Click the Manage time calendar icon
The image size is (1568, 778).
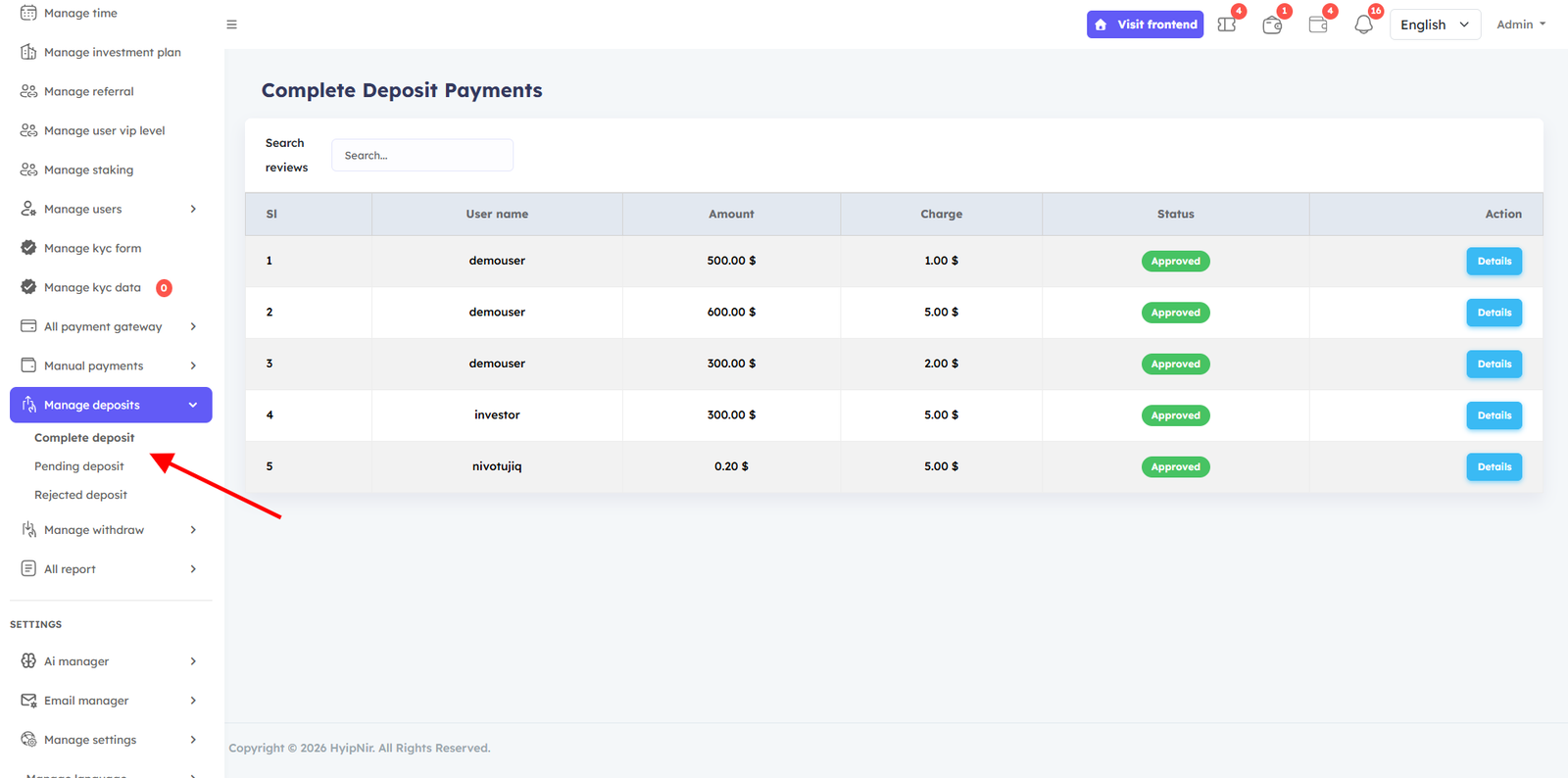coord(28,13)
